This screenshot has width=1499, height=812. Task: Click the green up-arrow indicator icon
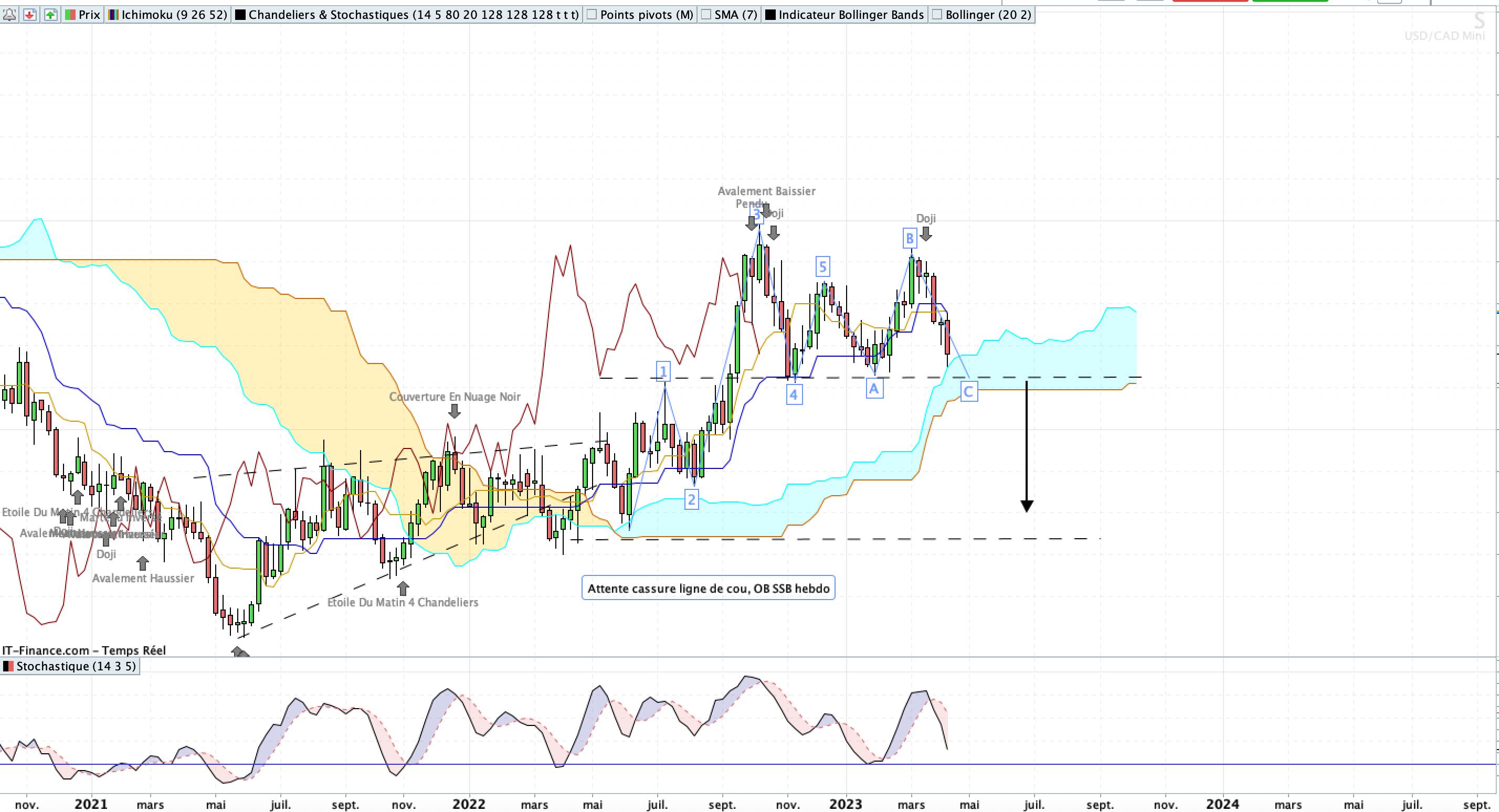pos(50,15)
